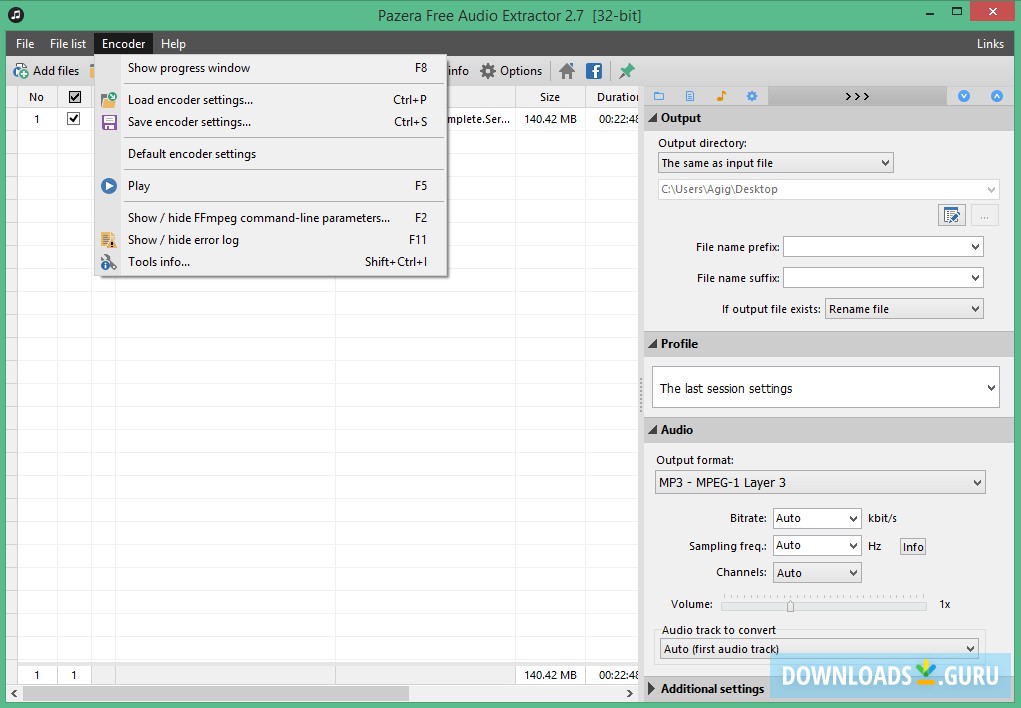Click the Add files button
This screenshot has height=708, width=1021.
[x=46, y=71]
